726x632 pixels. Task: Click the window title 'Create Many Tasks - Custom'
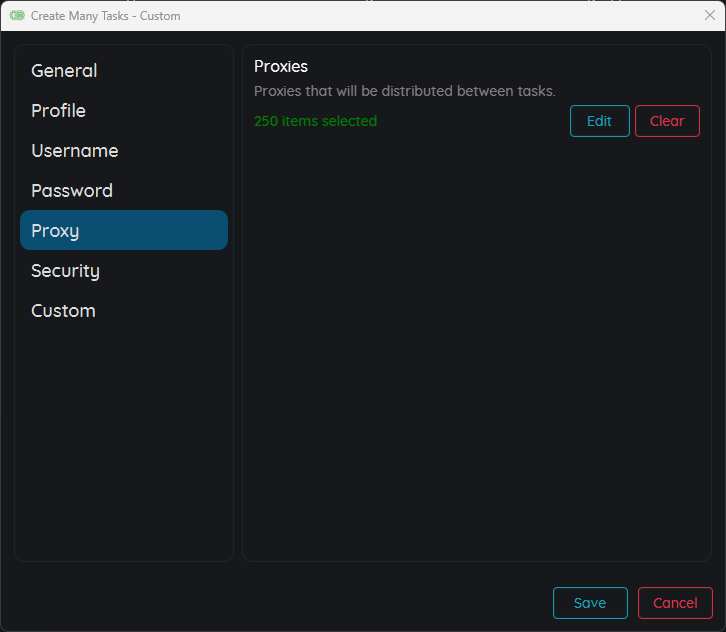coord(106,16)
